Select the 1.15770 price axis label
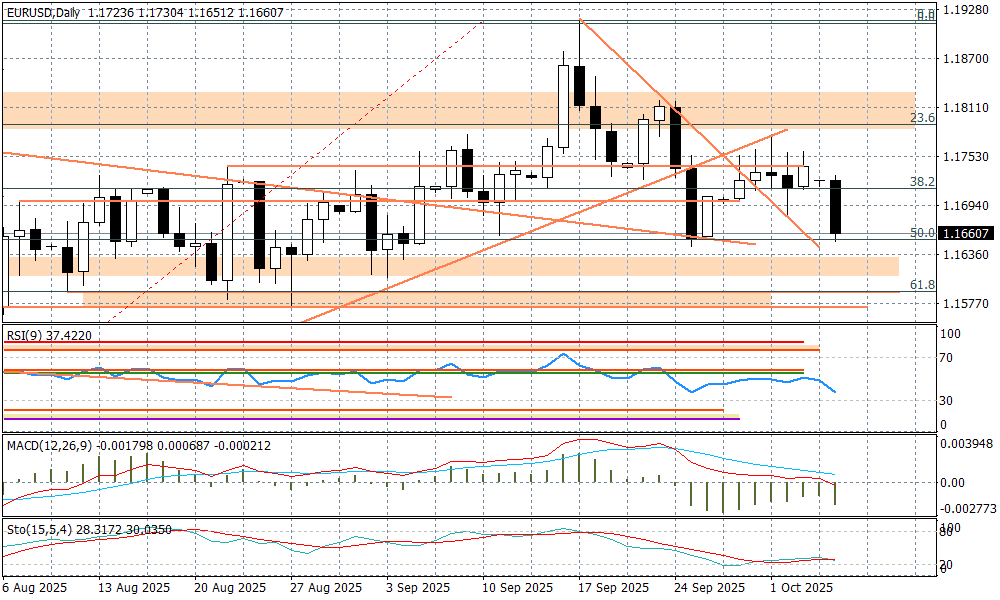The width and height of the screenshot is (1000, 600). [967, 304]
